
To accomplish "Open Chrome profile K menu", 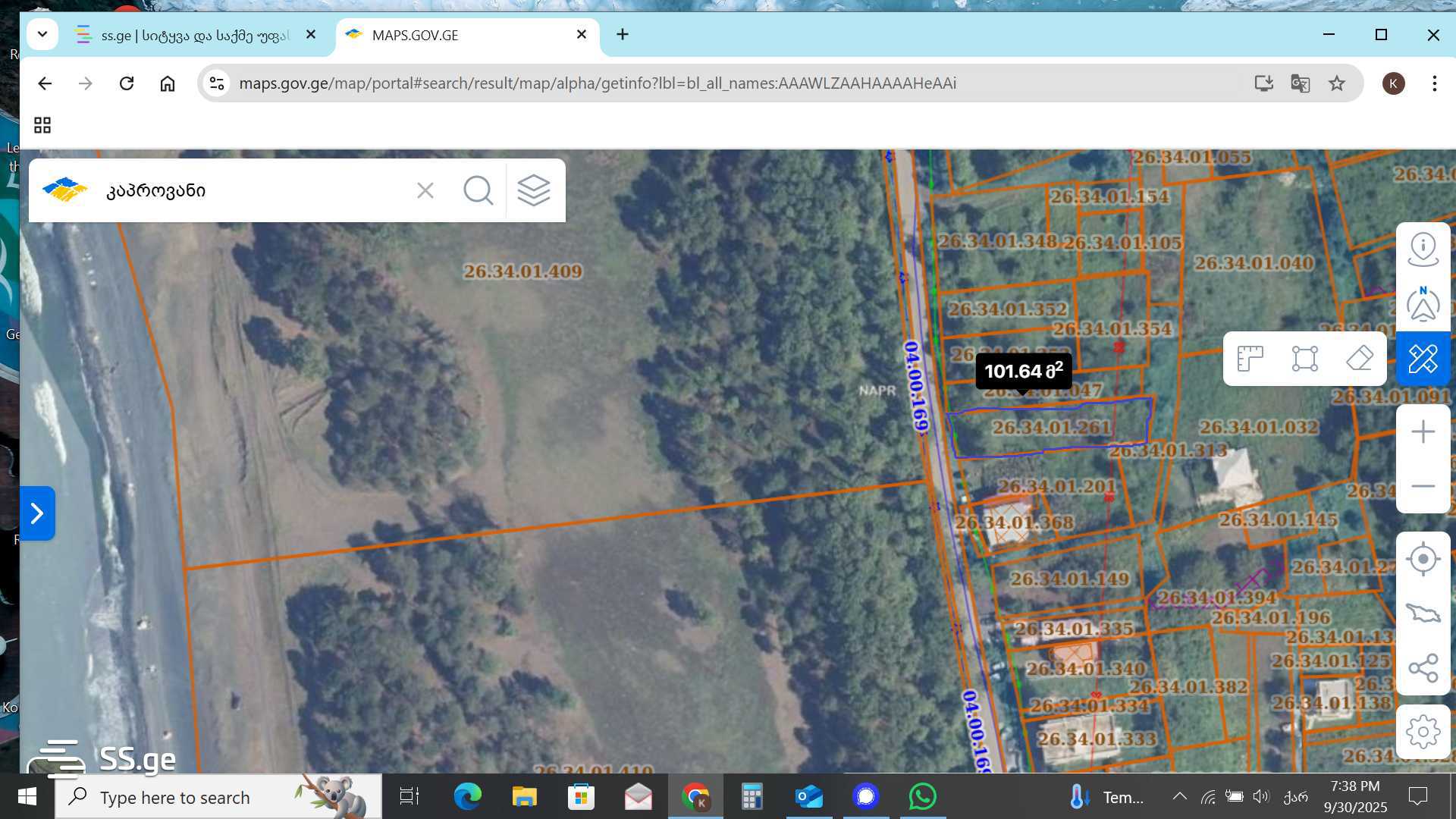I will tap(1394, 83).
